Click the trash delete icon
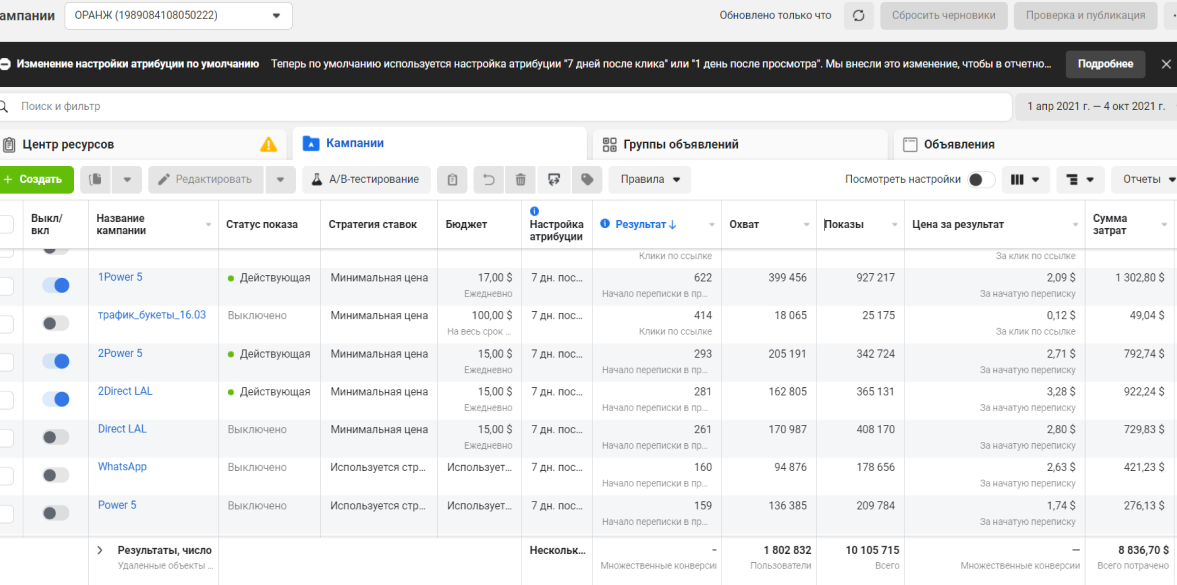This screenshot has width=1177, height=585. [x=520, y=179]
